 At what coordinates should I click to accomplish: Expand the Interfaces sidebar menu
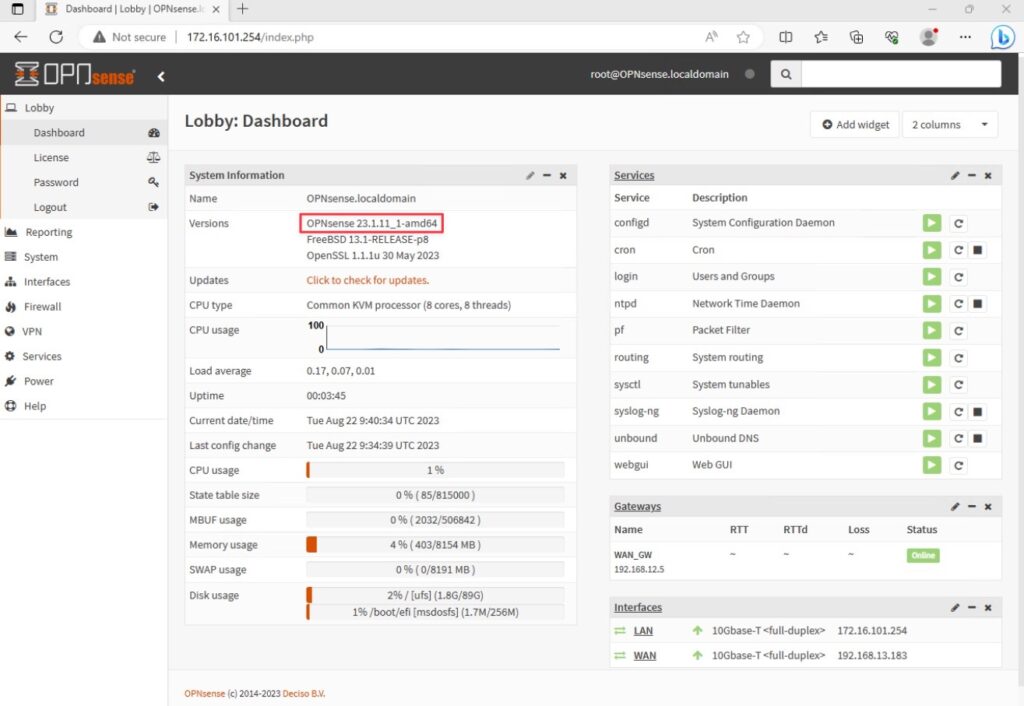84,281
